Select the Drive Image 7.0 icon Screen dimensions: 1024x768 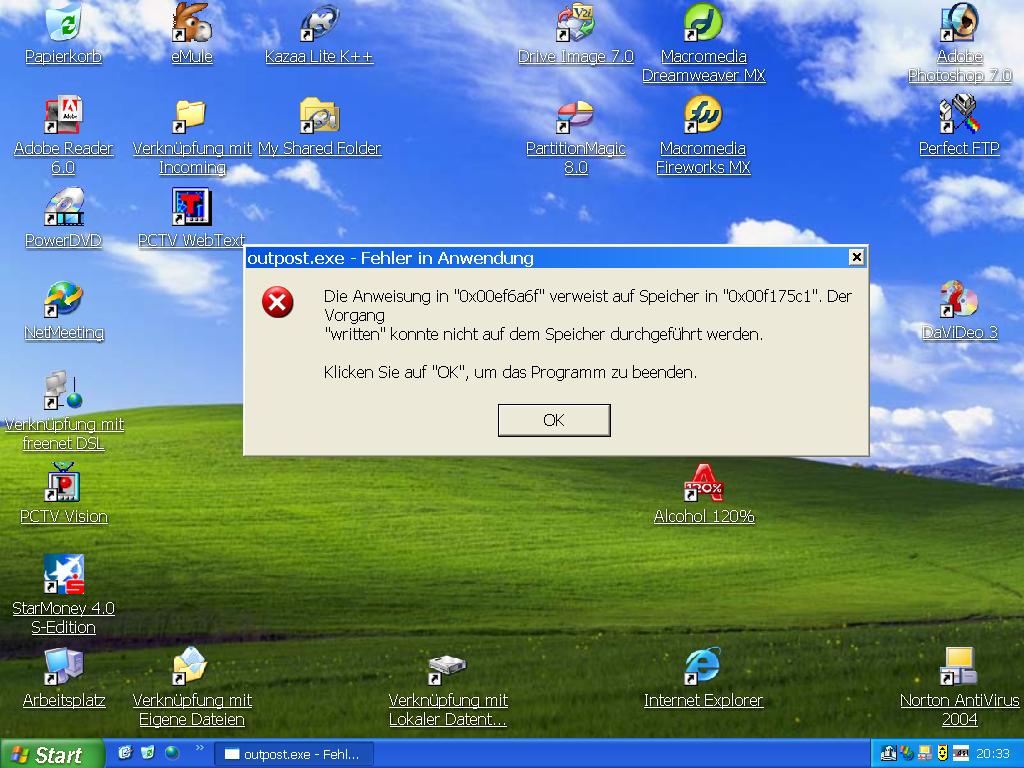point(575,22)
